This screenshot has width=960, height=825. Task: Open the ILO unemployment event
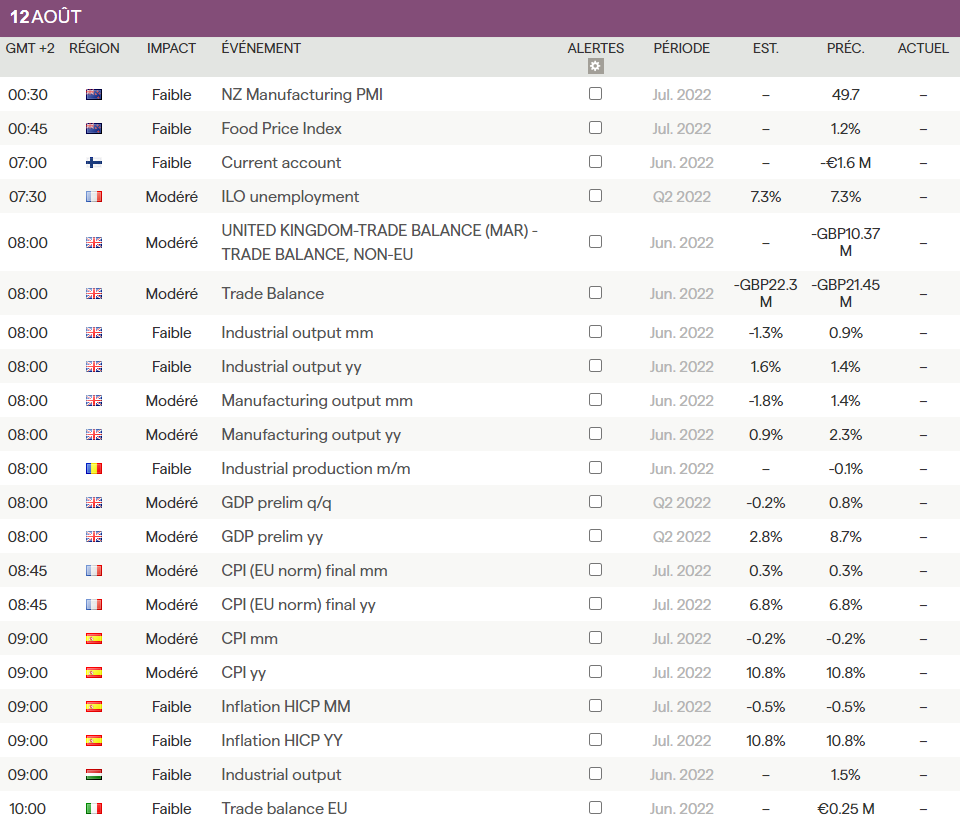tap(290, 196)
